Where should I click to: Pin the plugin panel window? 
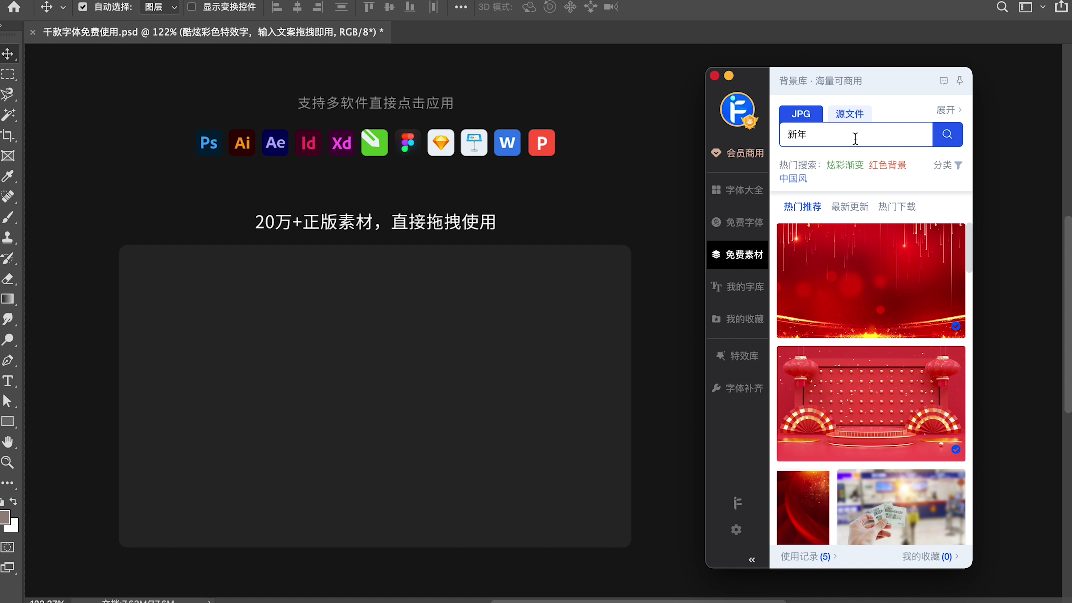pos(960,81)
